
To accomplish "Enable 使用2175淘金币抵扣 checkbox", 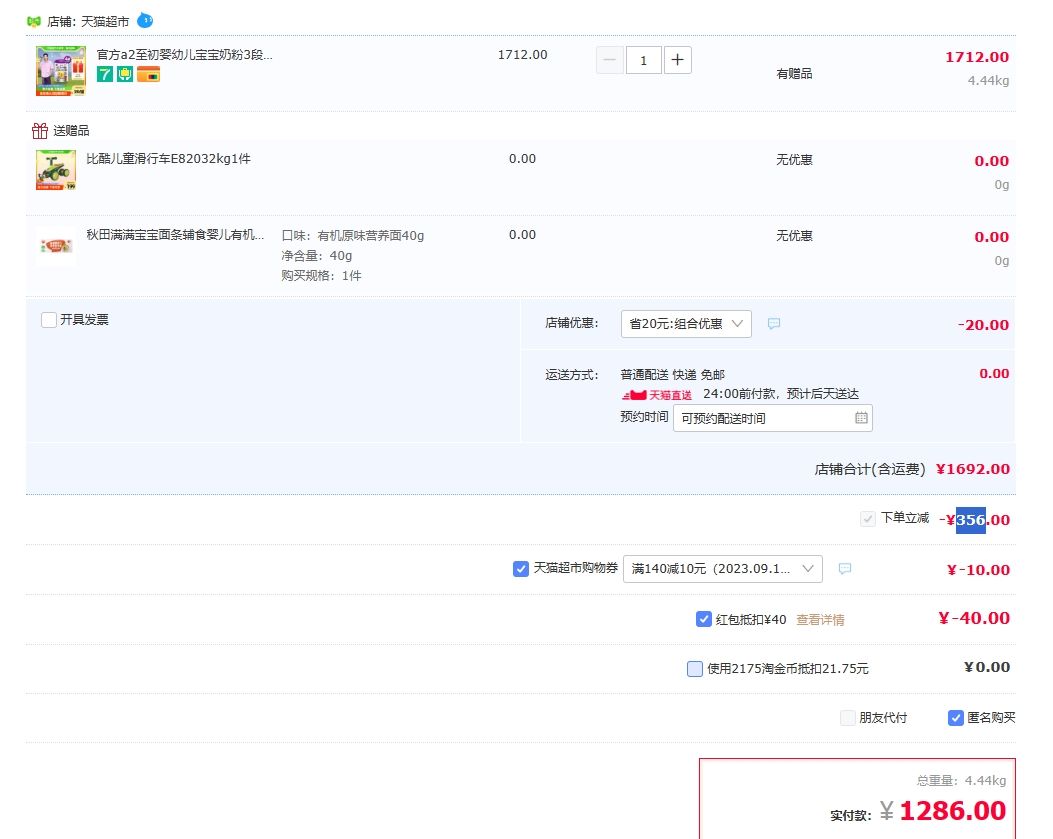I will 695,668.
